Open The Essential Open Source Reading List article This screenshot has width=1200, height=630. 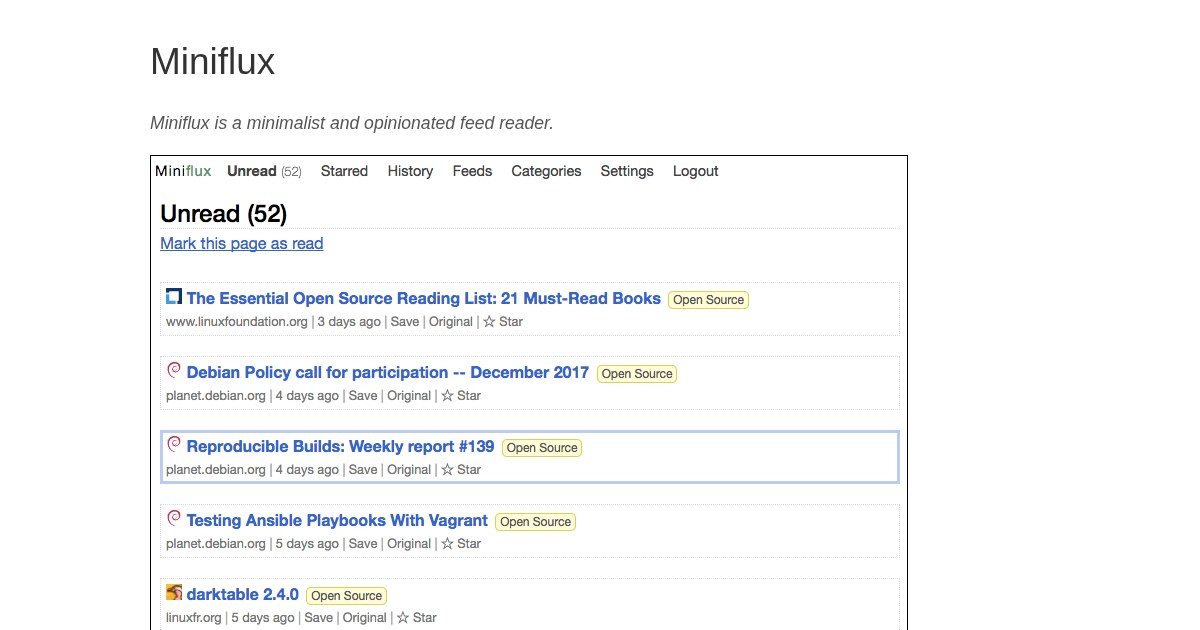pyautogui.click(x=424, y=298)
